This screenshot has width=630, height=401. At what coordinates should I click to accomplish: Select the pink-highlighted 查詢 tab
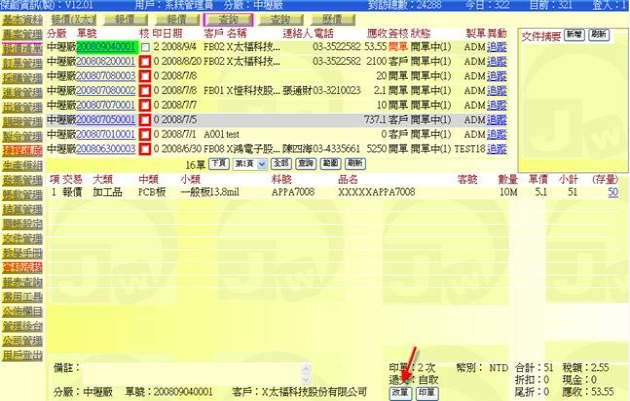[x=228, y=19]
